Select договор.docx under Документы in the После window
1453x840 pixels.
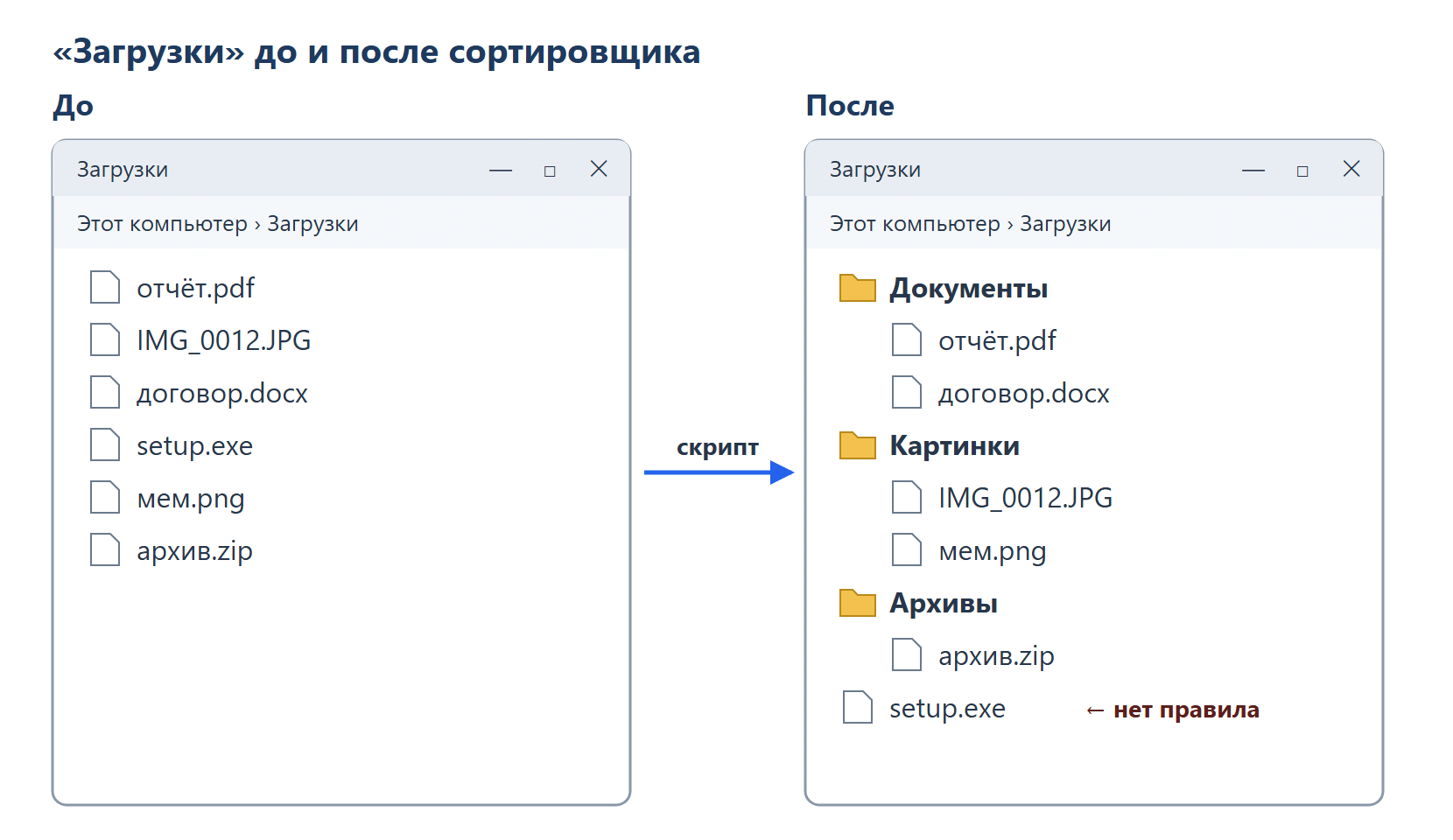pyautogui.click(x=1024, y=394)
